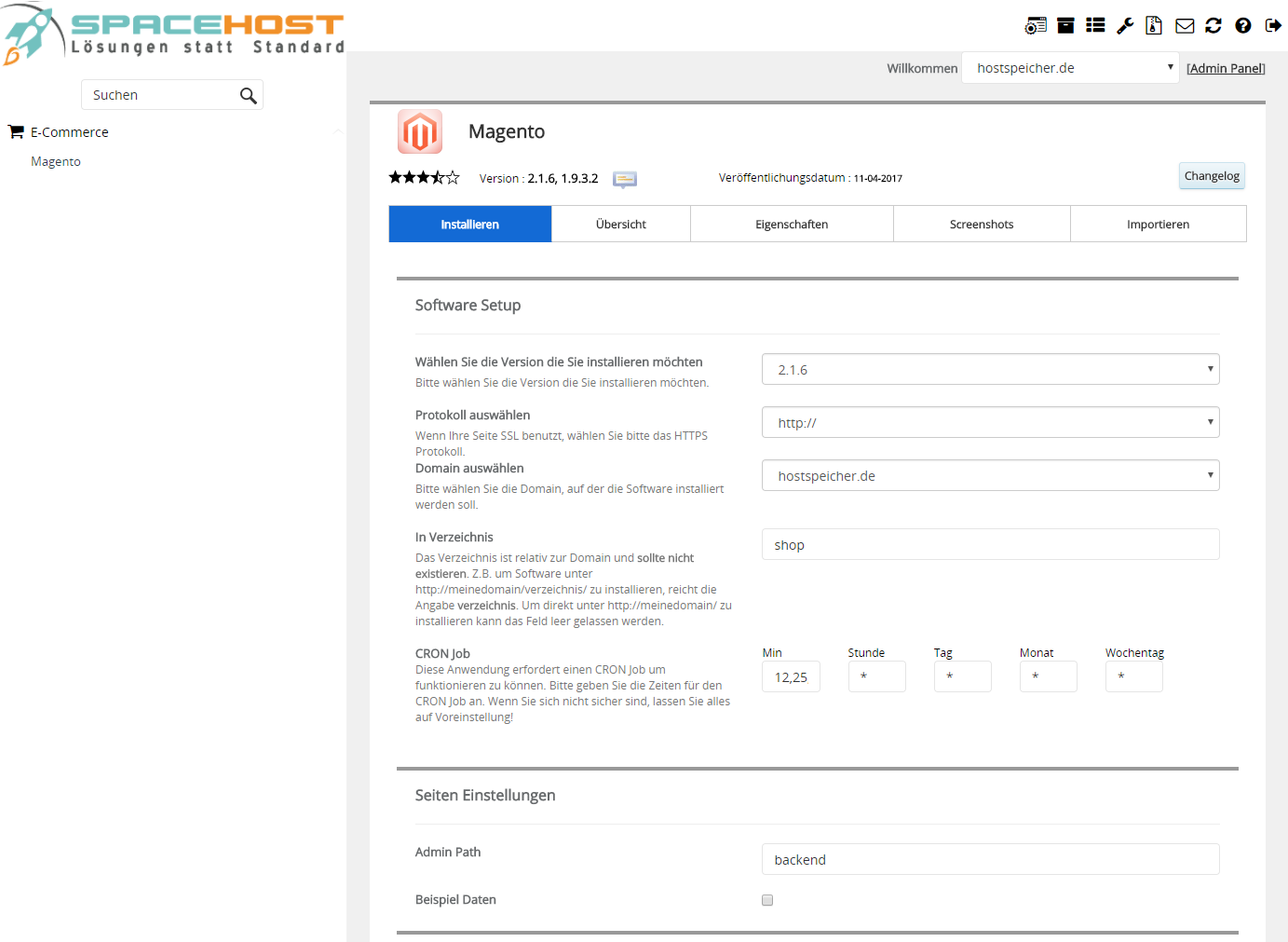This screenshot has height=942, width=1288.
Task: Open the wrench settings icon
Action: tap(1125, 26)
